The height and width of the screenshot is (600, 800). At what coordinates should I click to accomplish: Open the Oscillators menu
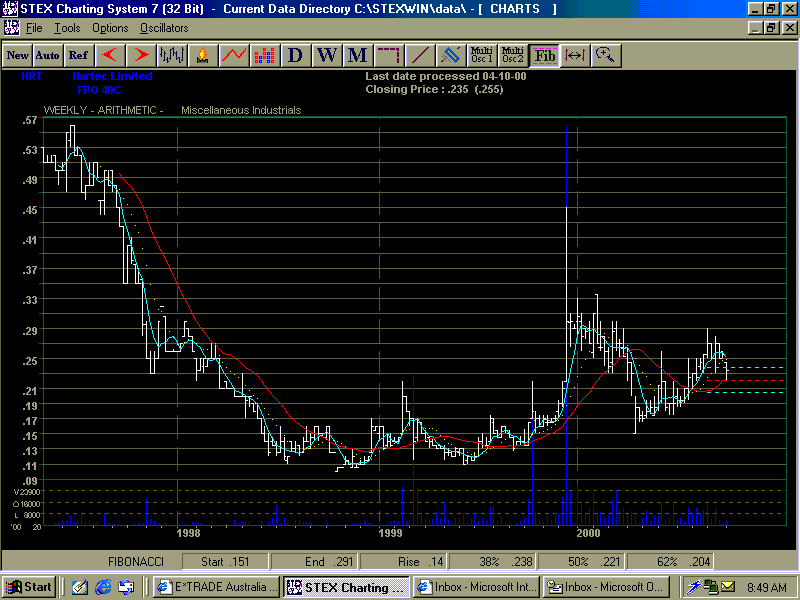pyautogui.click(x=164, y=28)
